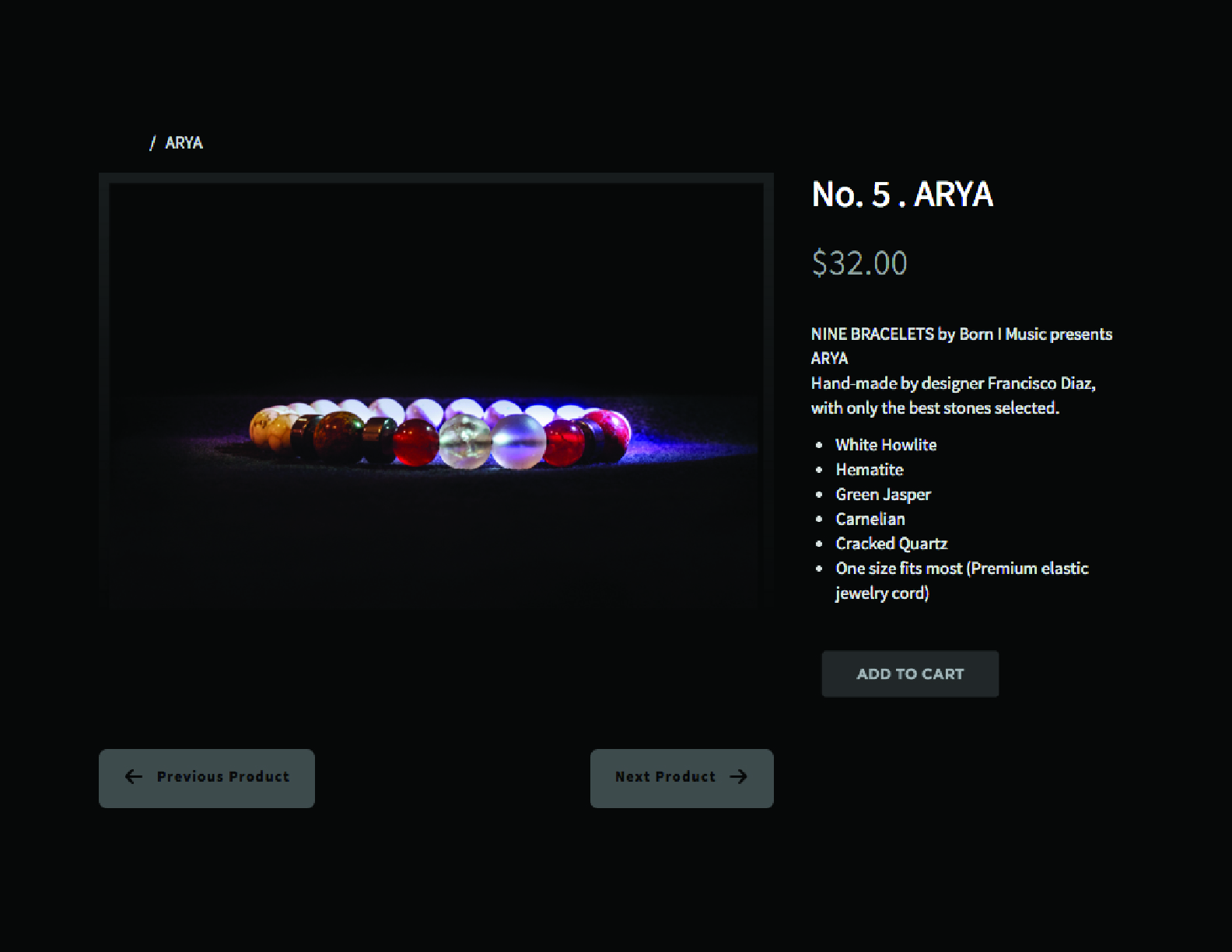The image size is (1232, 952).
Task: Click the Carnelian list item
Action: pos(870,520)
